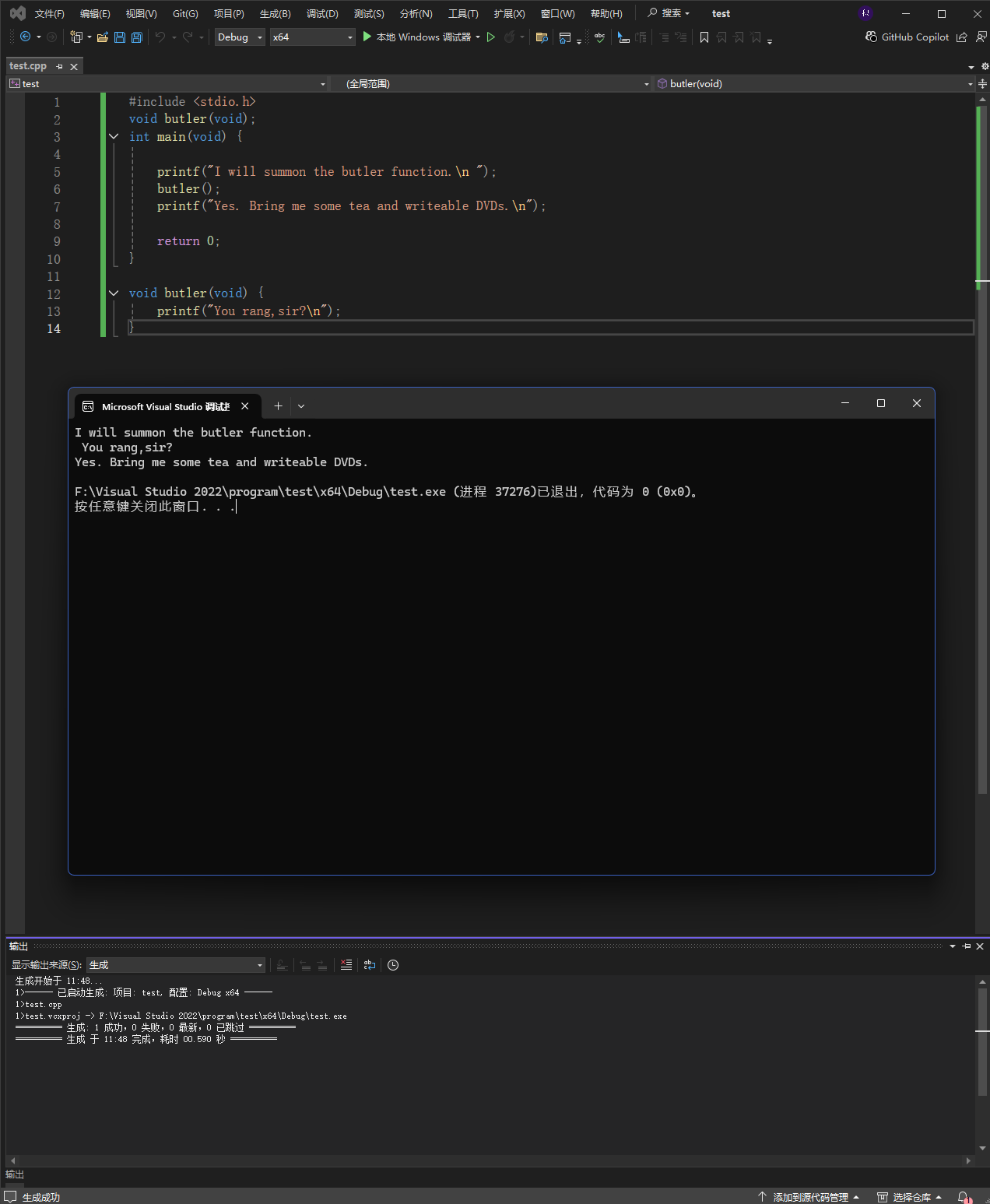This screenshot has height=1204, width=990.
Task: Click the Save All icon
Action: (x=137, y=37)
